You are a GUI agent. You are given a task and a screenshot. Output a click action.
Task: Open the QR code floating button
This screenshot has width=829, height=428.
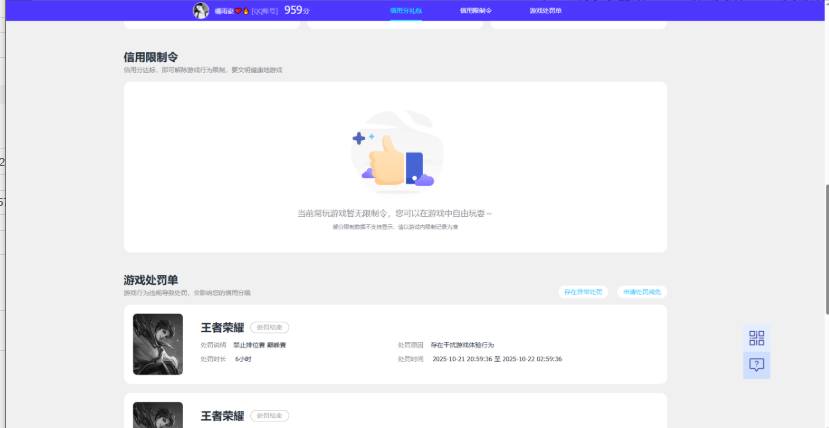[x=757, y=338]
